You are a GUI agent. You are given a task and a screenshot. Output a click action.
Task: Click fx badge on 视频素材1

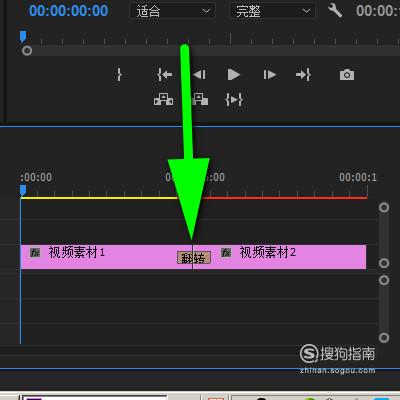pyautogui.click(x=35, y=252)
